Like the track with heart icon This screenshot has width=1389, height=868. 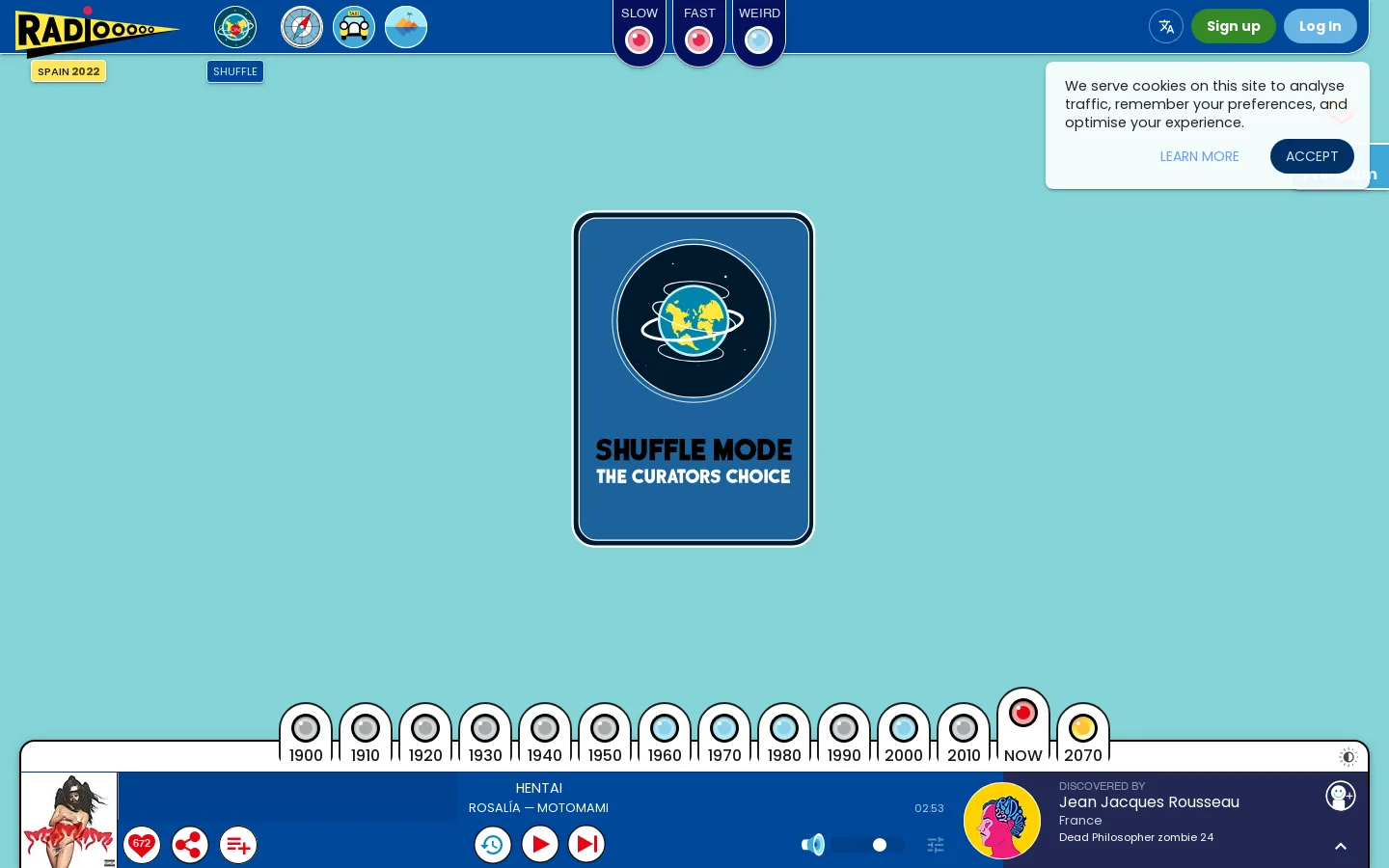click(x=142, y=845)
